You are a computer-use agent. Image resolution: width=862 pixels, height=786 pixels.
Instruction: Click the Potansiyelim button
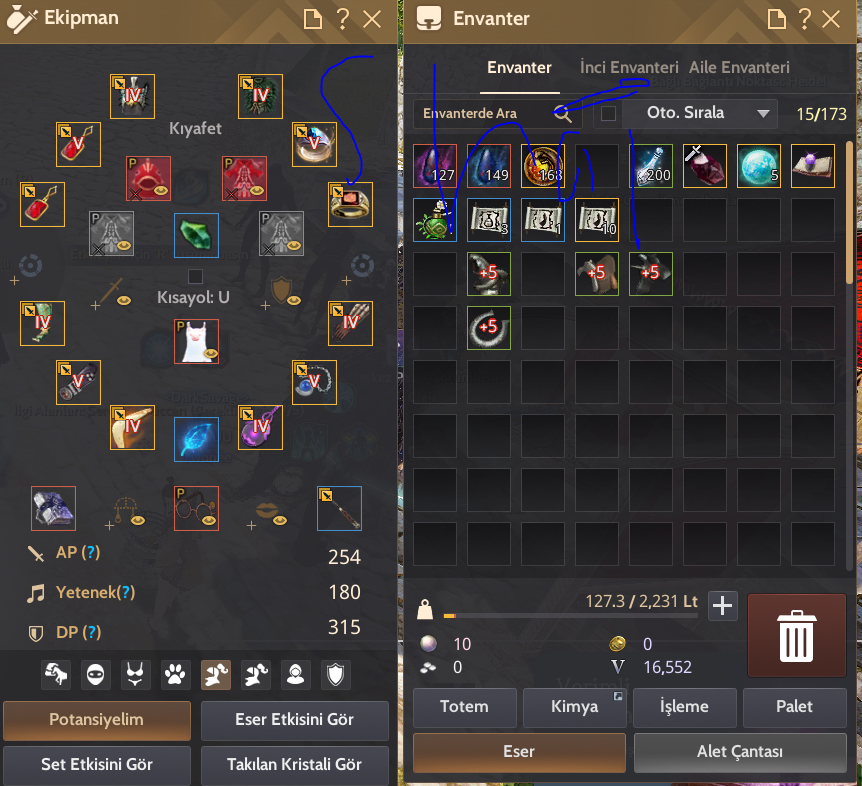coord(97,720)
